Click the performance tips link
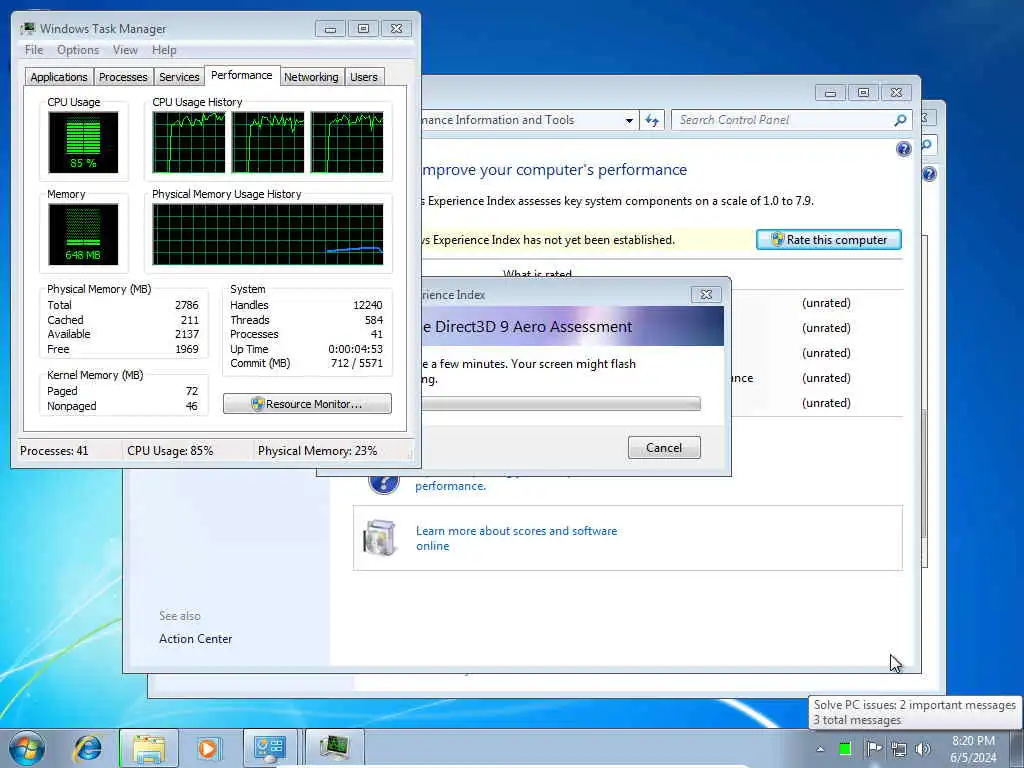Viewport: 1024px width, 768px height. pyautogui.click(x=451, y=486)
